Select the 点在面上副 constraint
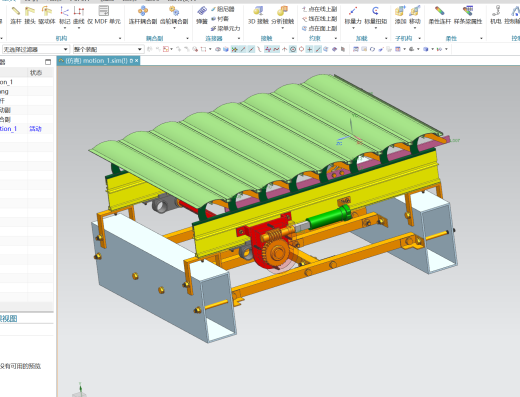Viewport: 520px width, 397px height. (x=319, y=28)
